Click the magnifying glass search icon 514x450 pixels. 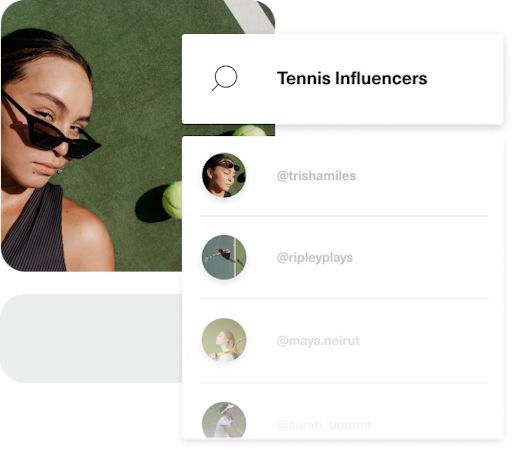coord(224,78)
